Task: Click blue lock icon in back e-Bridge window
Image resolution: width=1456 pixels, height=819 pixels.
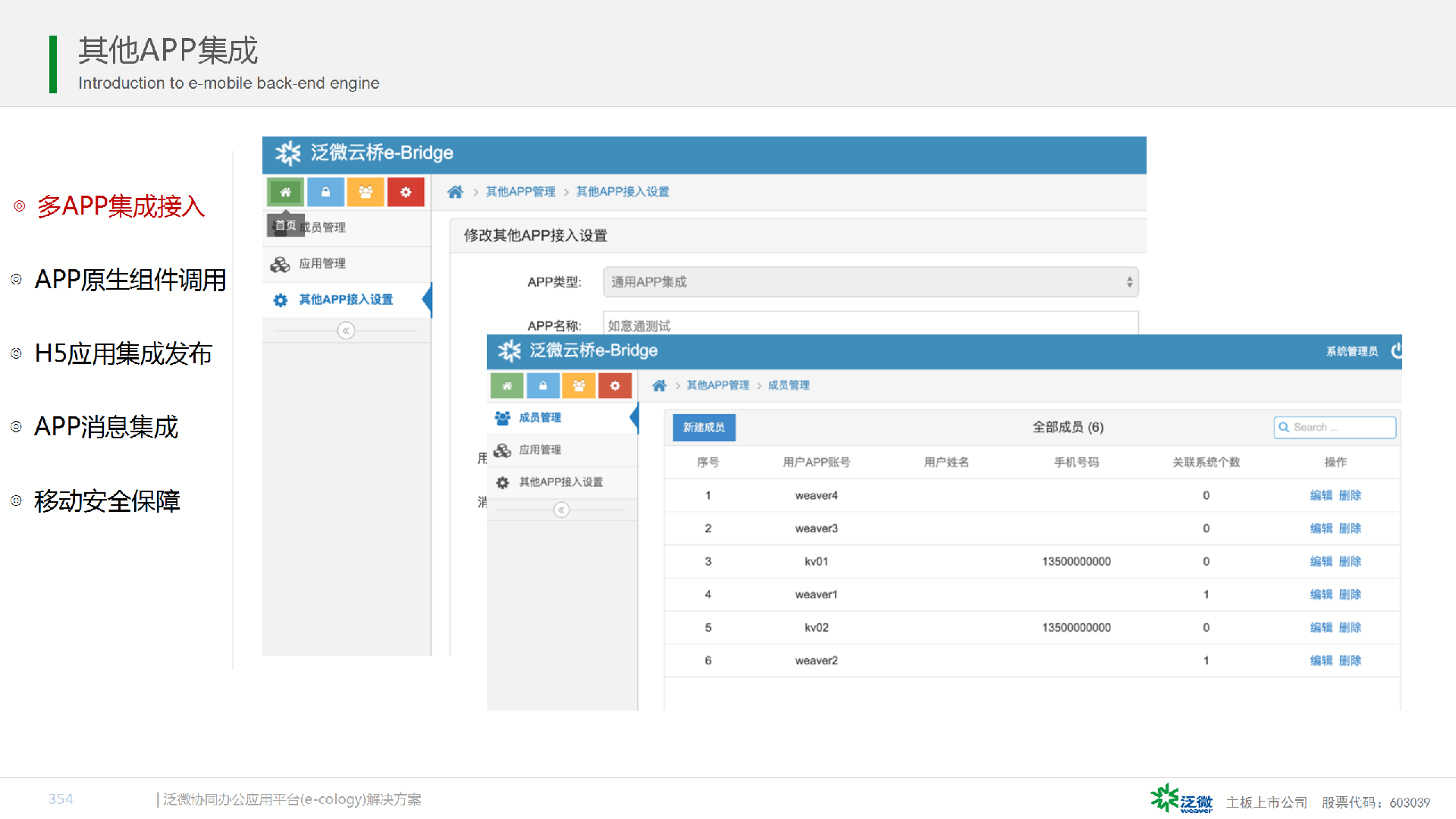Action: [x=325, y=192]
